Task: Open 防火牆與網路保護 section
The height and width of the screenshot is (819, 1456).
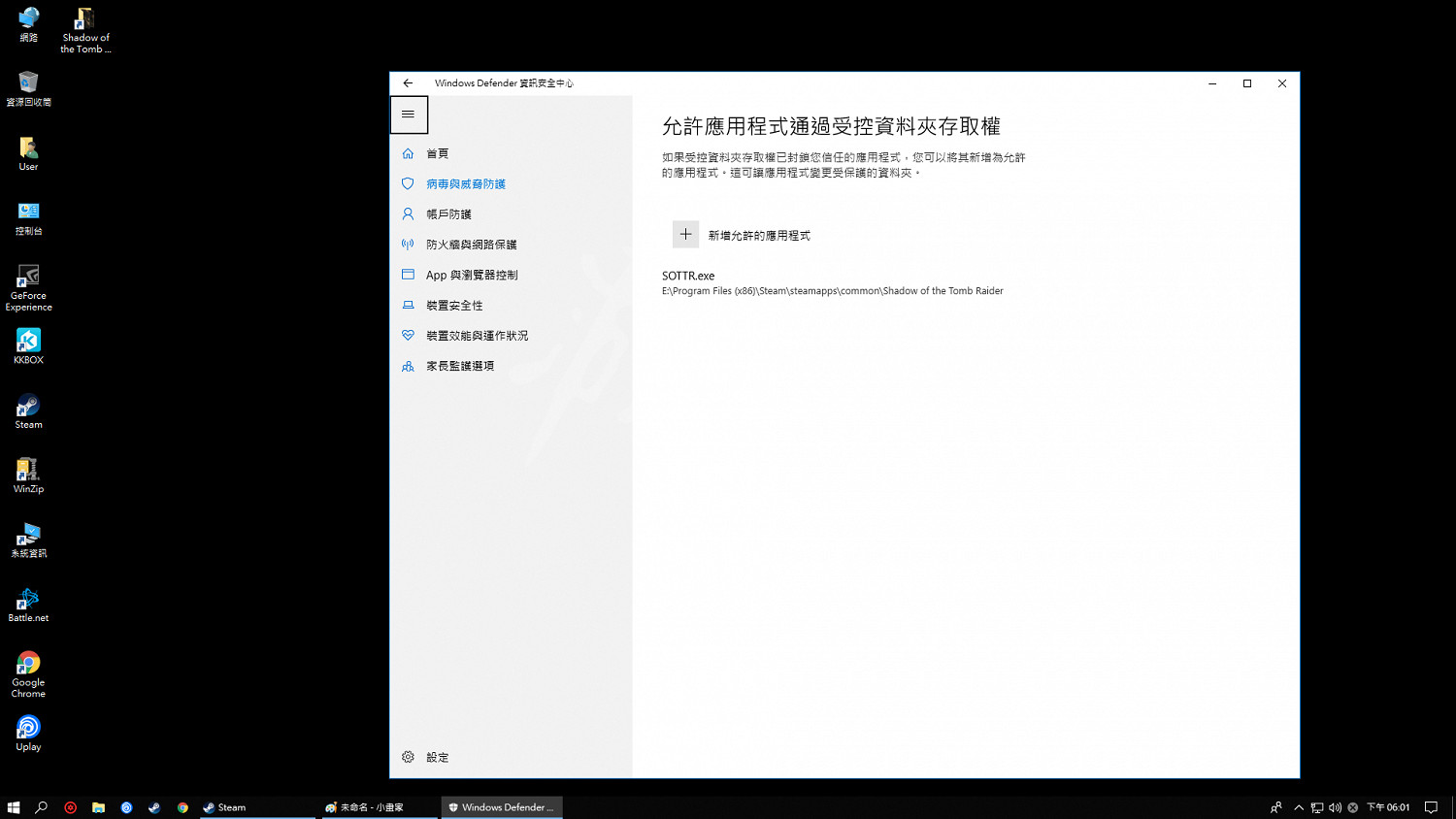Action: click(471, 245)
